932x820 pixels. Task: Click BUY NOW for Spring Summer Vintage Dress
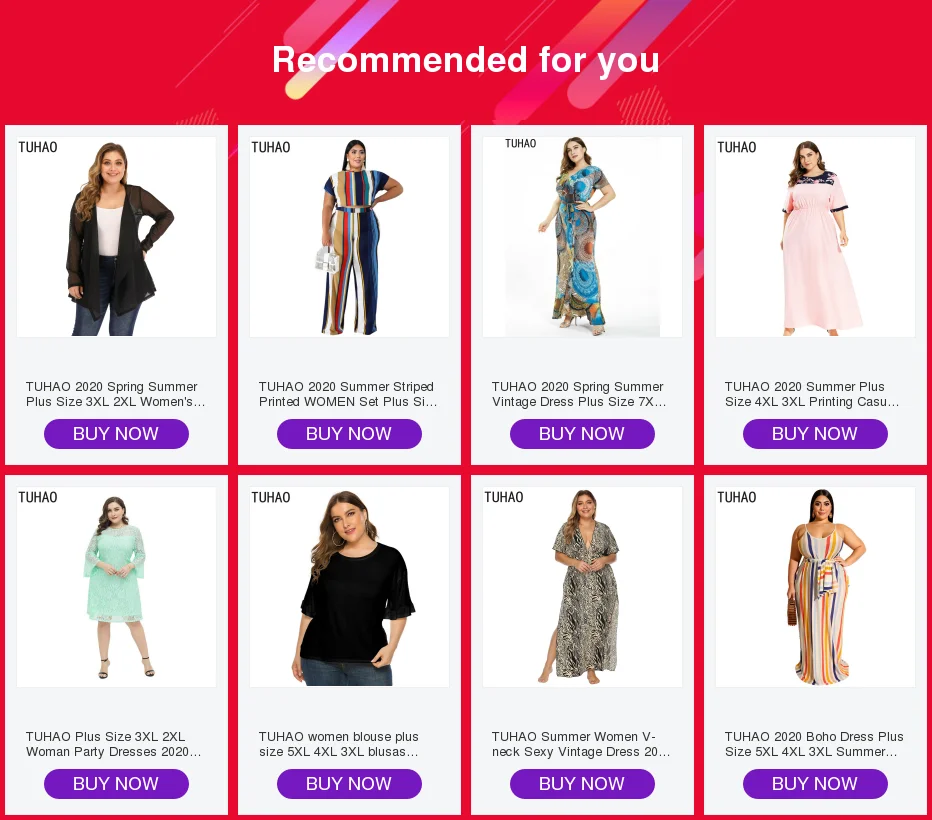[582, 434]
